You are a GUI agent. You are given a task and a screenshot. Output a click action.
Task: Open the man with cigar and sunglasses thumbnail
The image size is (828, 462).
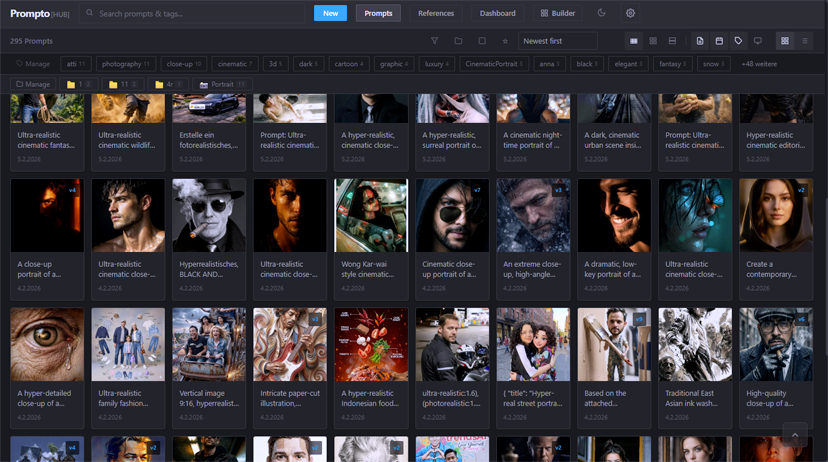209,215
